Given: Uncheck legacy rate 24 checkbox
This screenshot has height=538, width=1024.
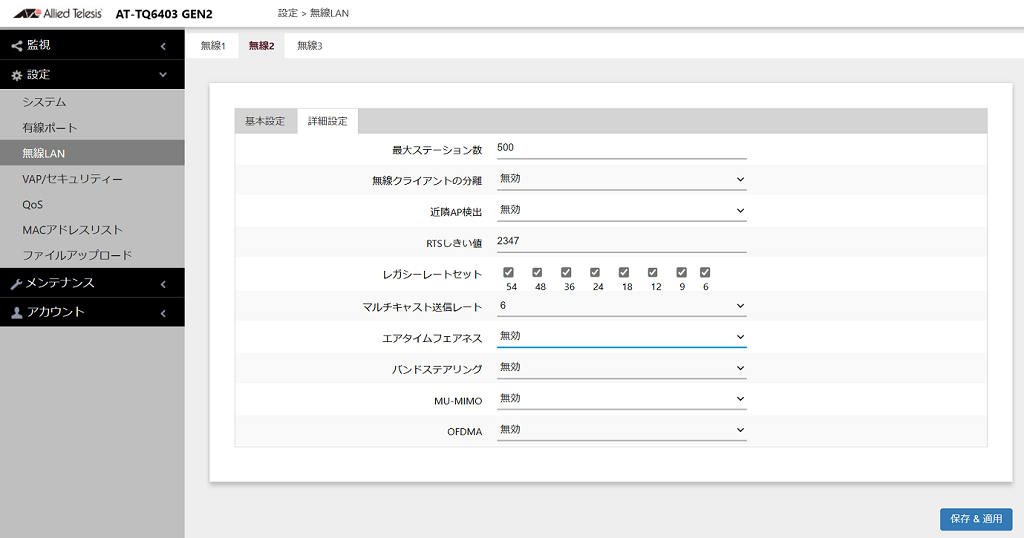Looking at the screenshot, I should pyautogui.click(x=595, y=272).
